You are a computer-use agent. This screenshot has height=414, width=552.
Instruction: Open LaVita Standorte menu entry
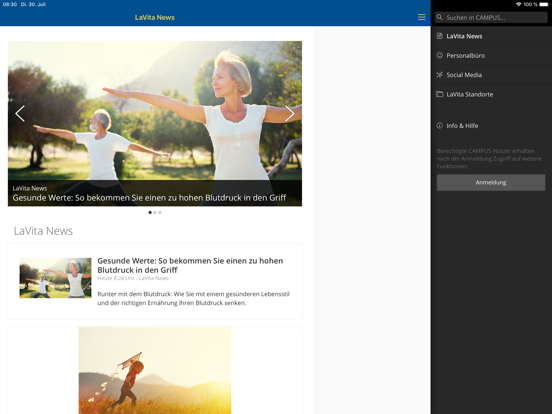pyautogui.click(x=491, y=94)
